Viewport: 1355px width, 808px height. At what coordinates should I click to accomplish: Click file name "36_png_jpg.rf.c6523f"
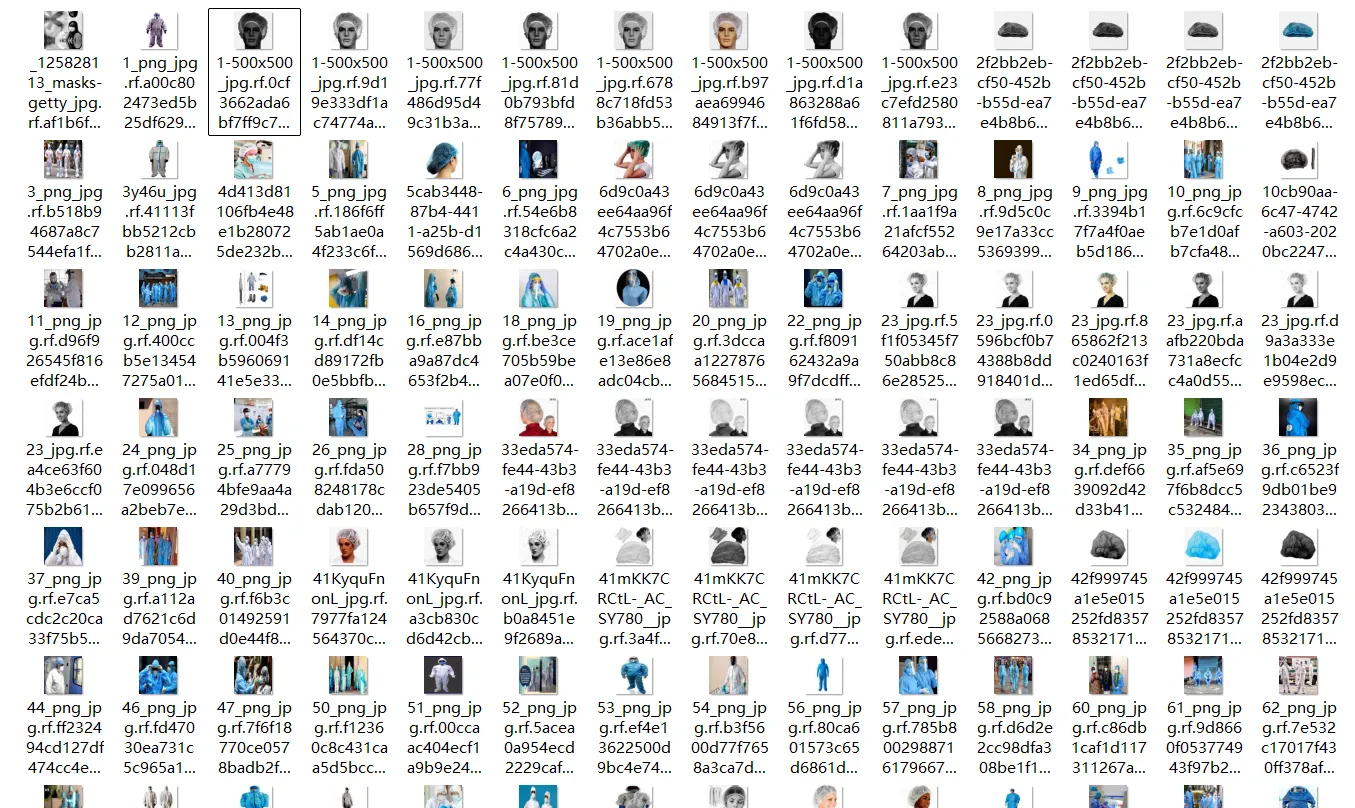(1300, 480)
